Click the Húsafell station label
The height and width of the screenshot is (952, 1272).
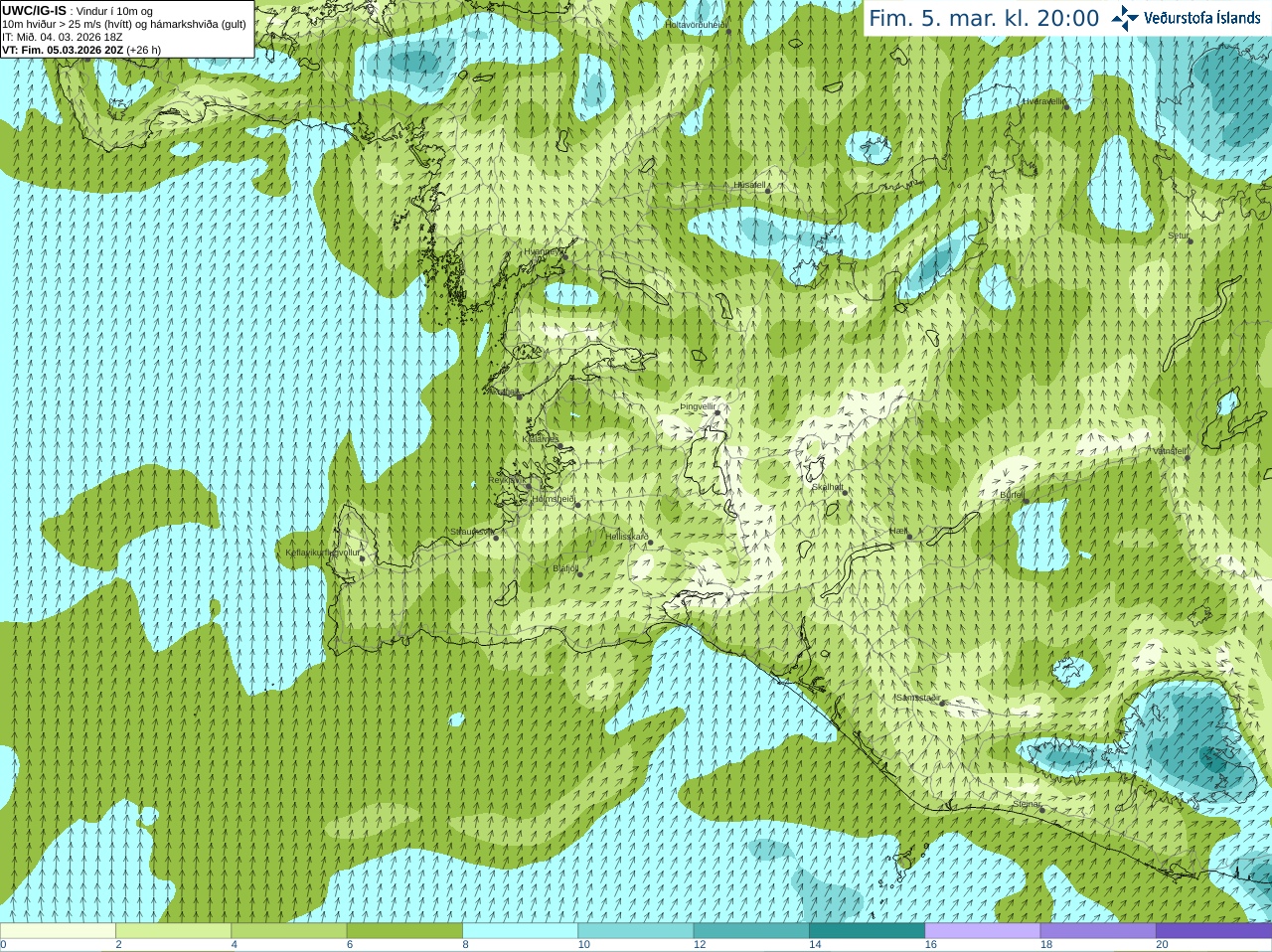pyautogui.click(x=750, y=185)
